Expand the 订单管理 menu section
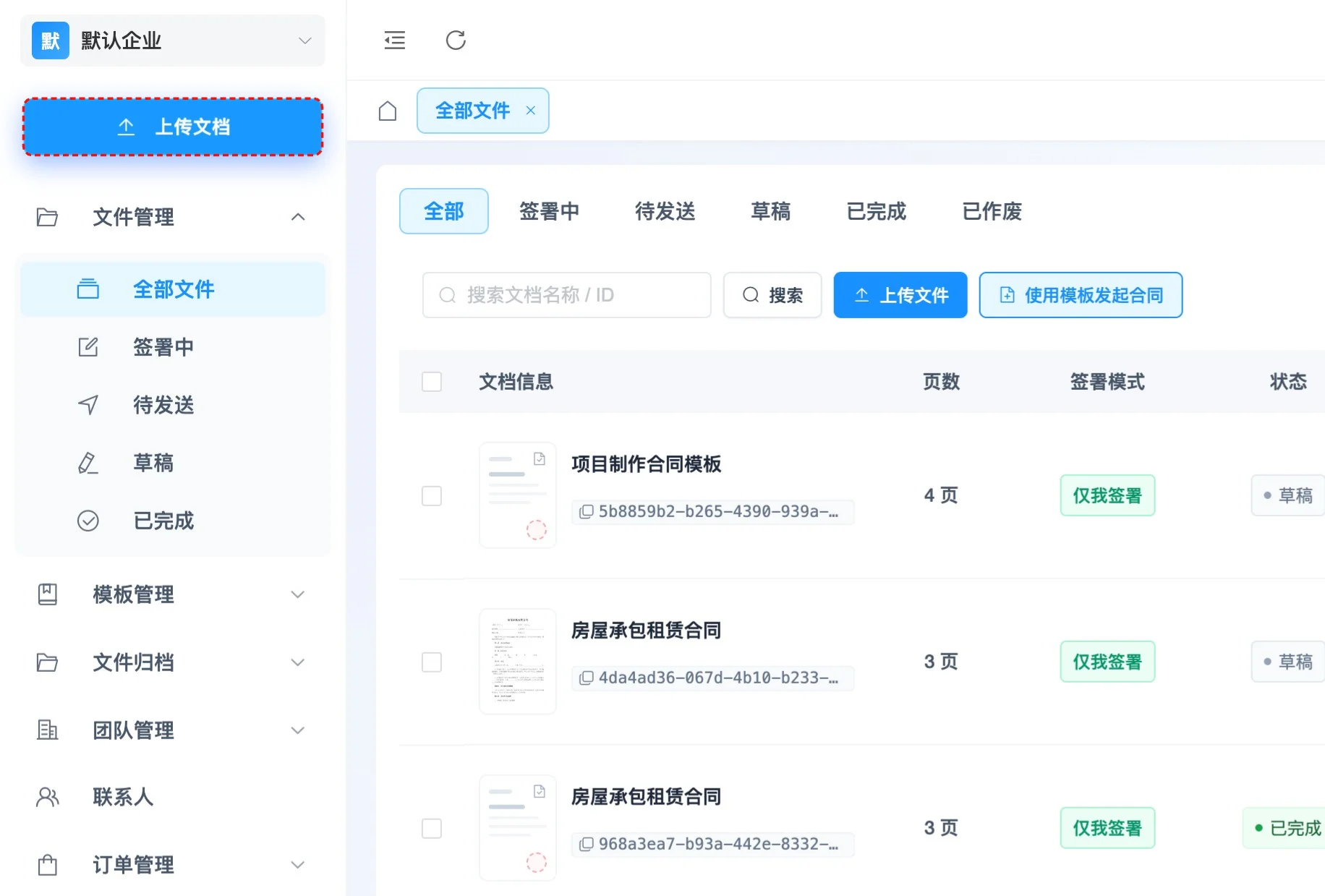 298,865
